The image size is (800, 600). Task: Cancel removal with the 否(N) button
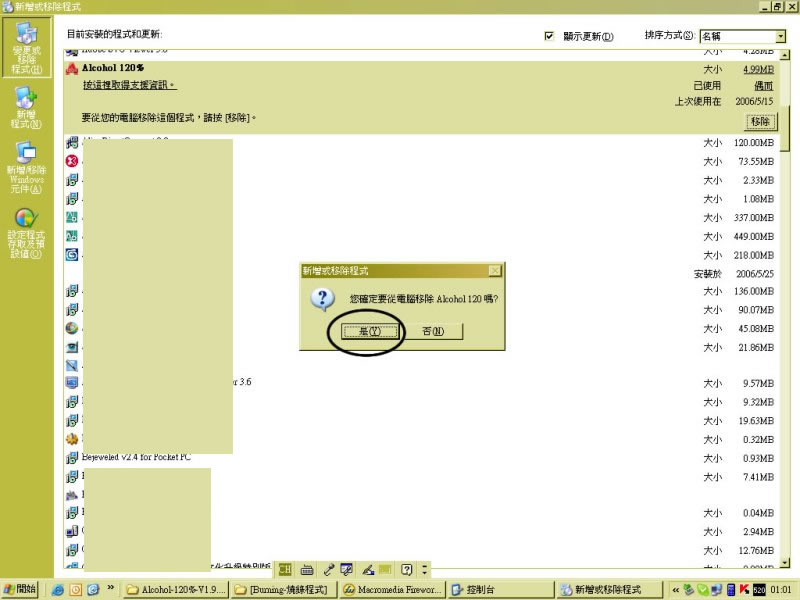point(433,331)
